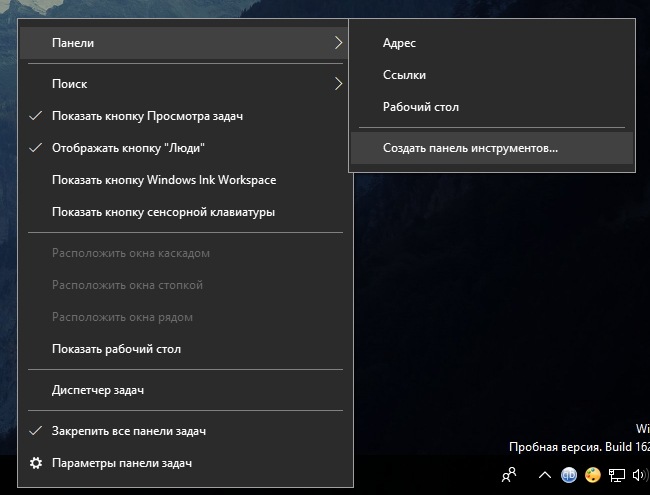Enable Показать кнопку Windows Ink Workspace
Viewport: 650px width, 495px height.
(x=186, y=180)
